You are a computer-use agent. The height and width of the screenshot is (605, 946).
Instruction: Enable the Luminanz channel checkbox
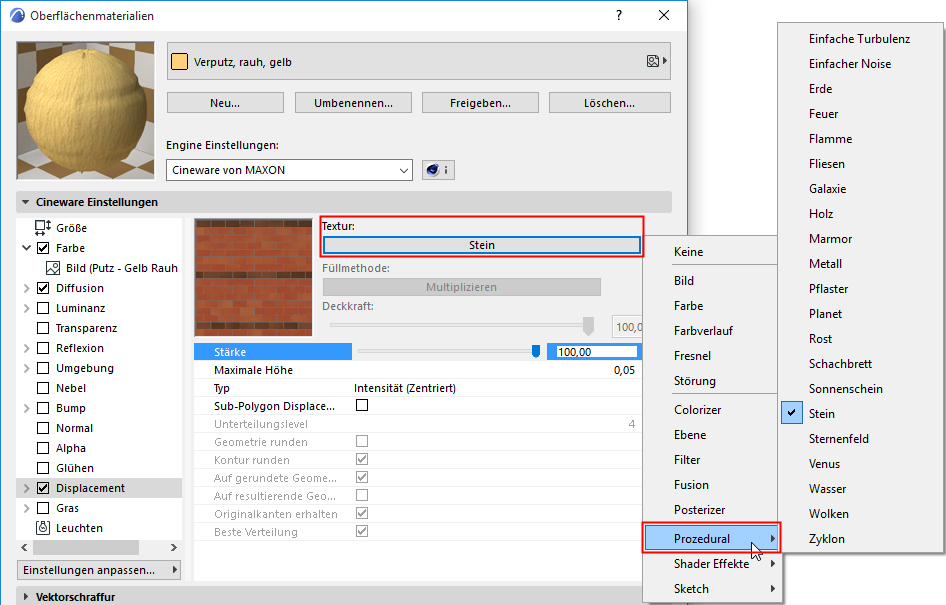pos(43,308)
